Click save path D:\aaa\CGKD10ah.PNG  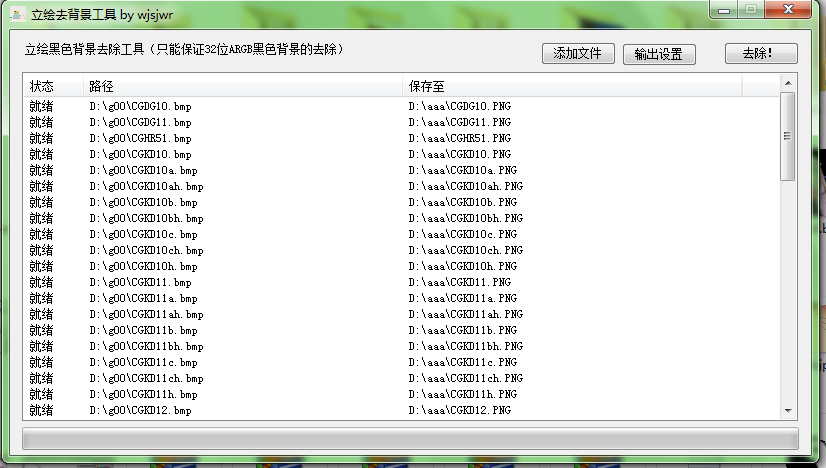pos(466,186)
